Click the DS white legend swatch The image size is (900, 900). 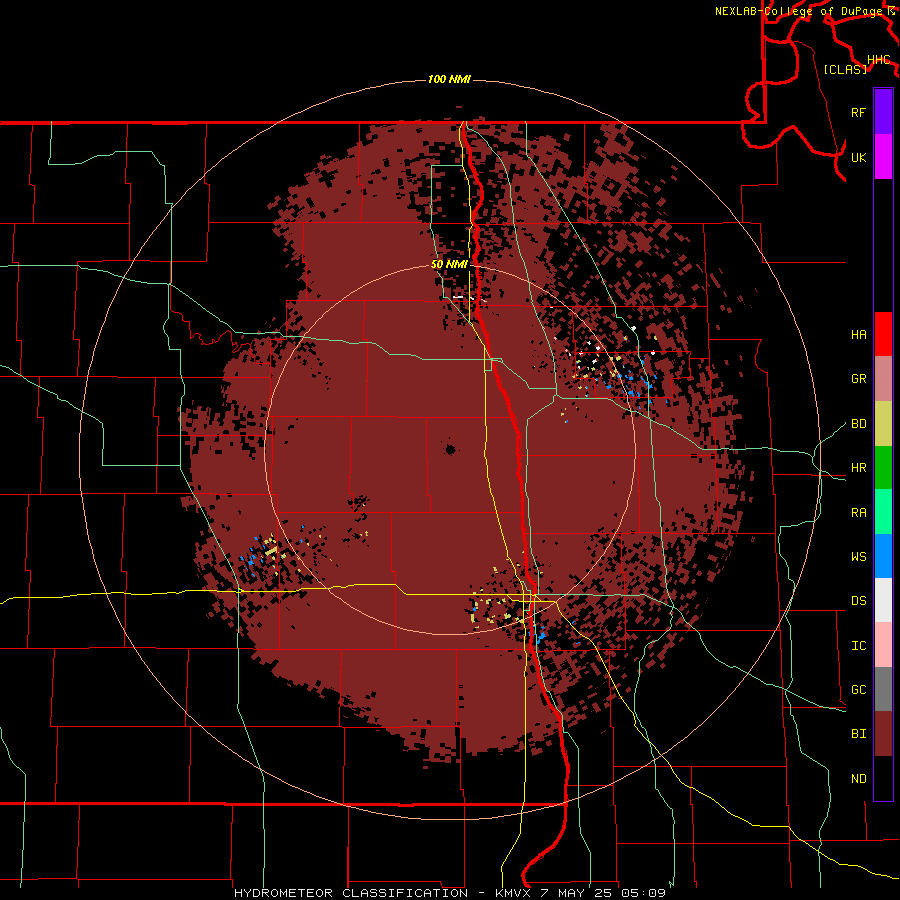(x=883, y=600)
